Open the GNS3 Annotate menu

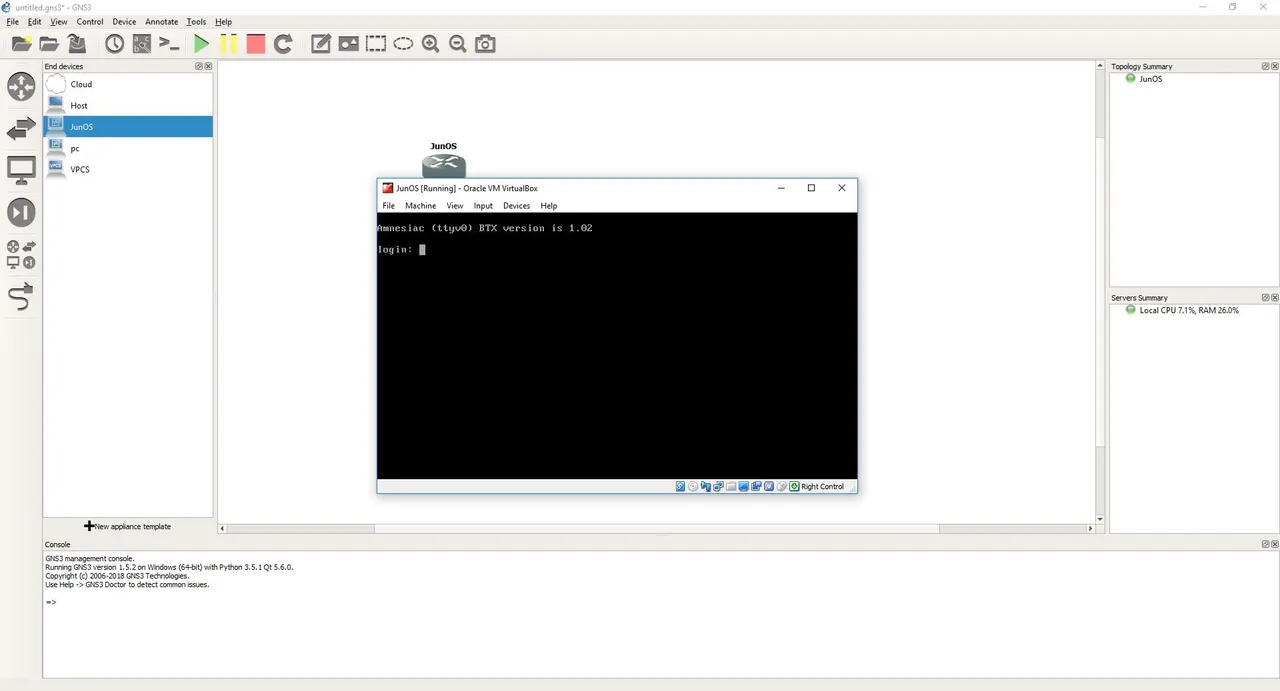[x=161, y=21]
